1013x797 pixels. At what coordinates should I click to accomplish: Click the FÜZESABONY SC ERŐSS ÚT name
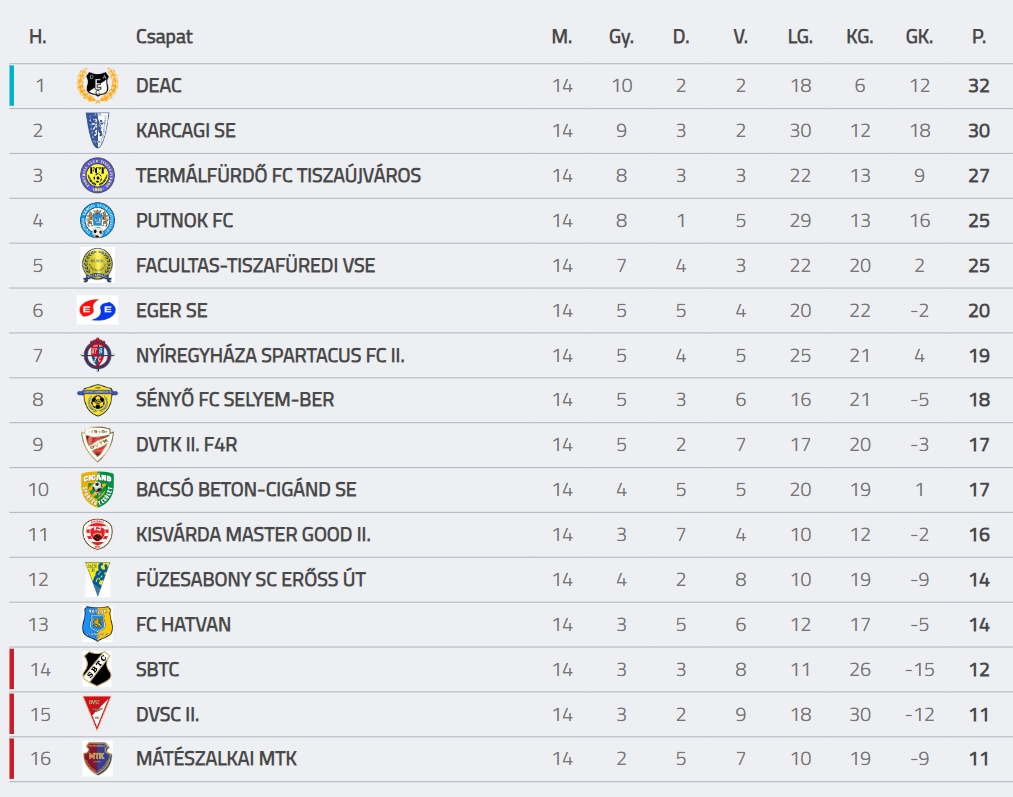coord(251,579)
